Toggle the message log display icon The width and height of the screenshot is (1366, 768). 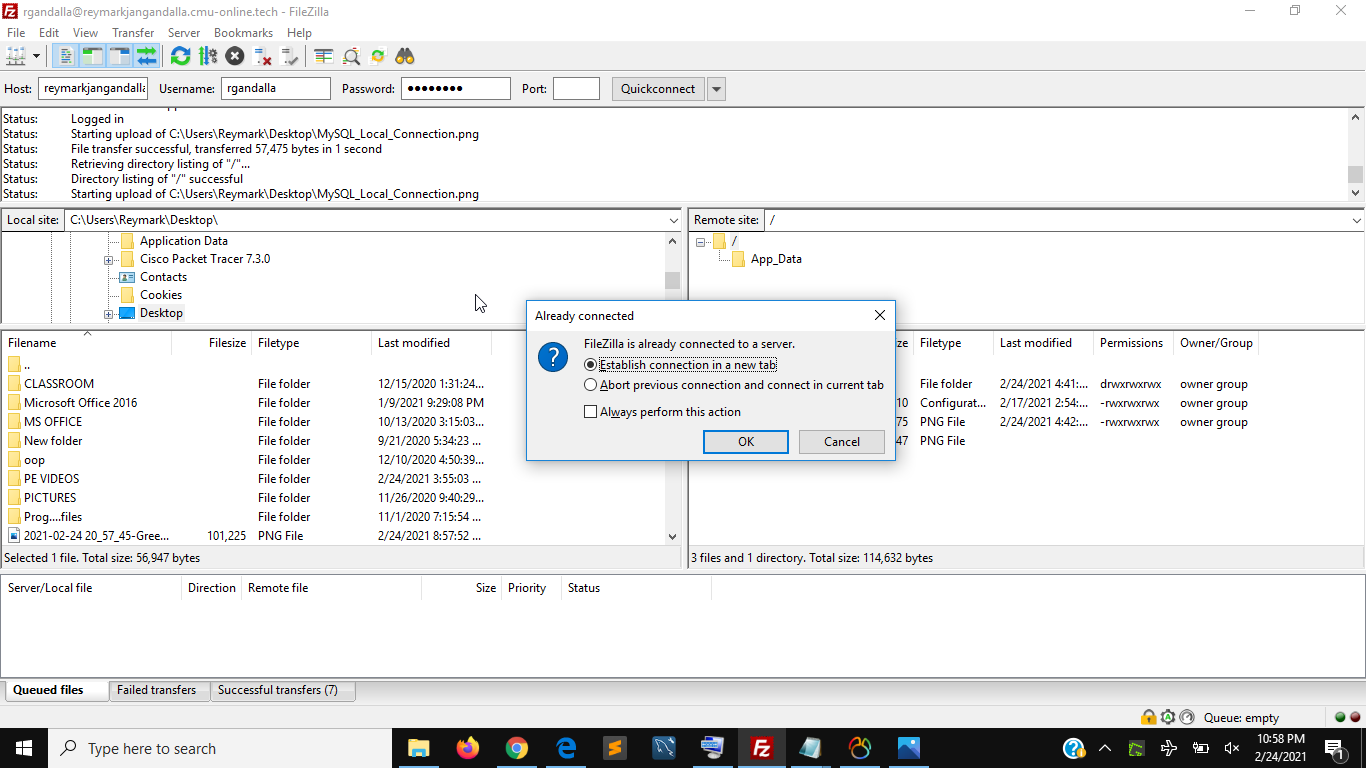[66, 56]
